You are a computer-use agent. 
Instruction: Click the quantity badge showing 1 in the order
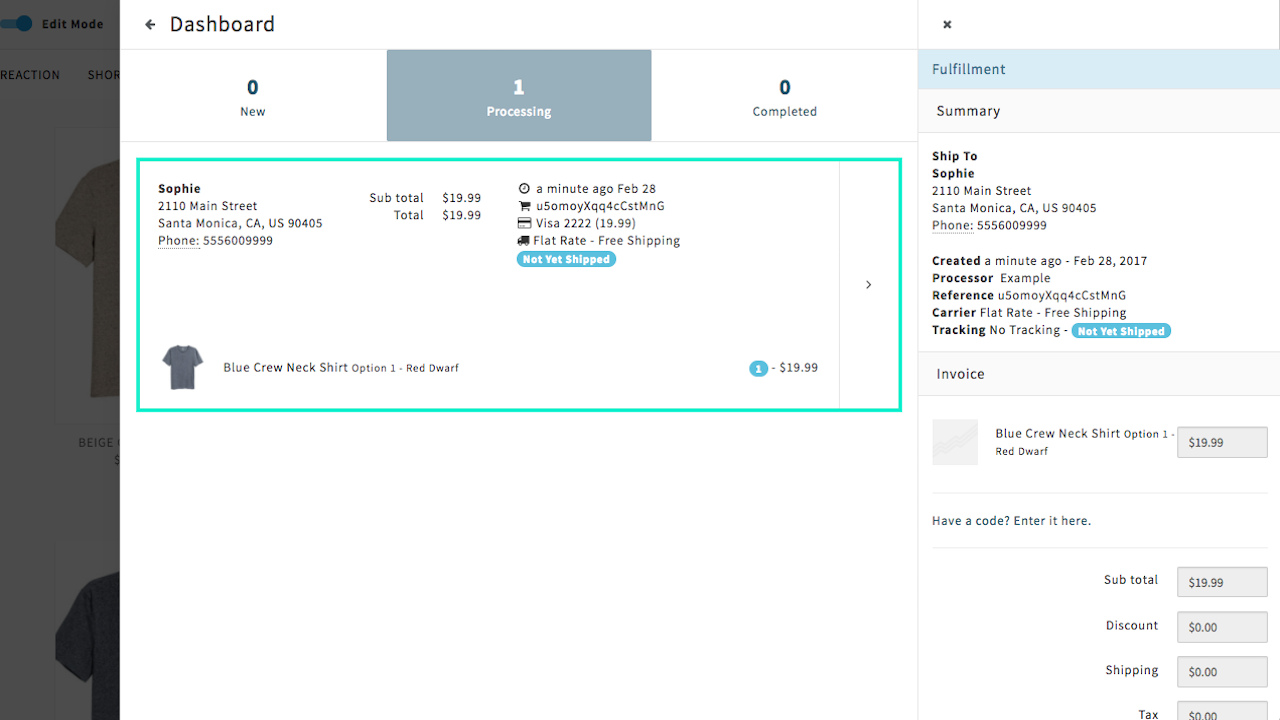758,368
